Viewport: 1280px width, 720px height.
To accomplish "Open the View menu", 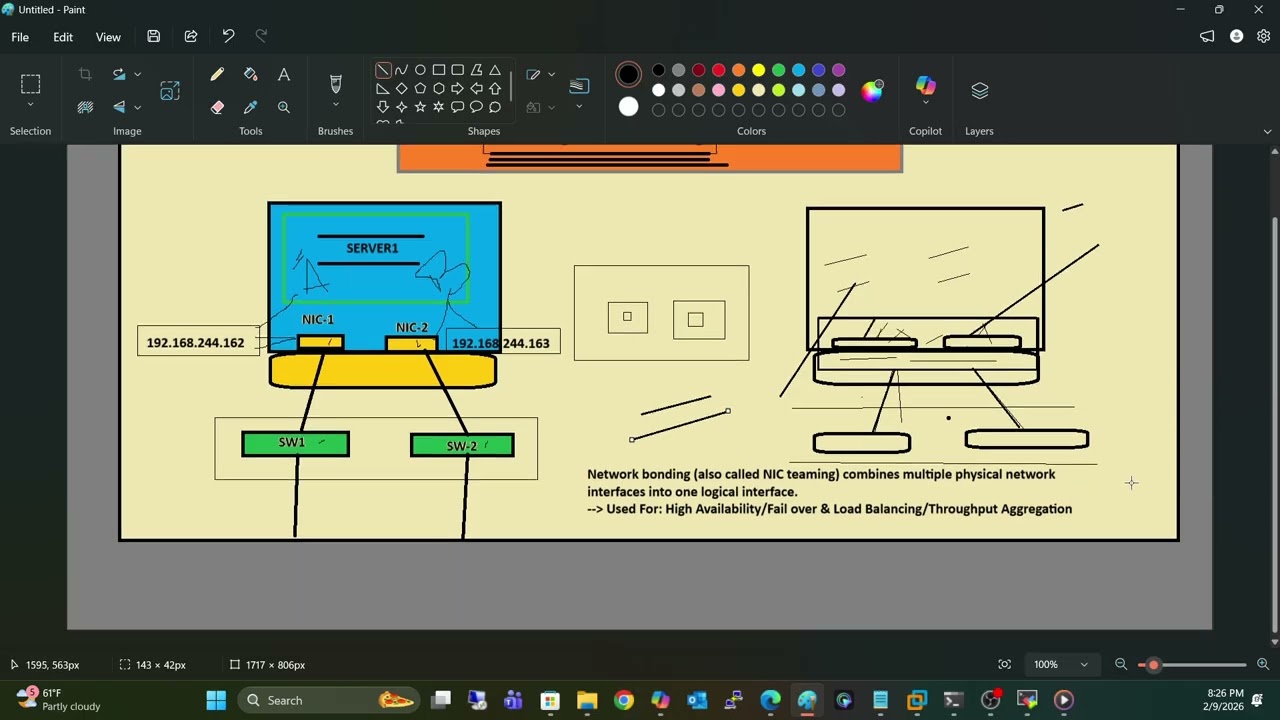I will [x=108, y=37].
